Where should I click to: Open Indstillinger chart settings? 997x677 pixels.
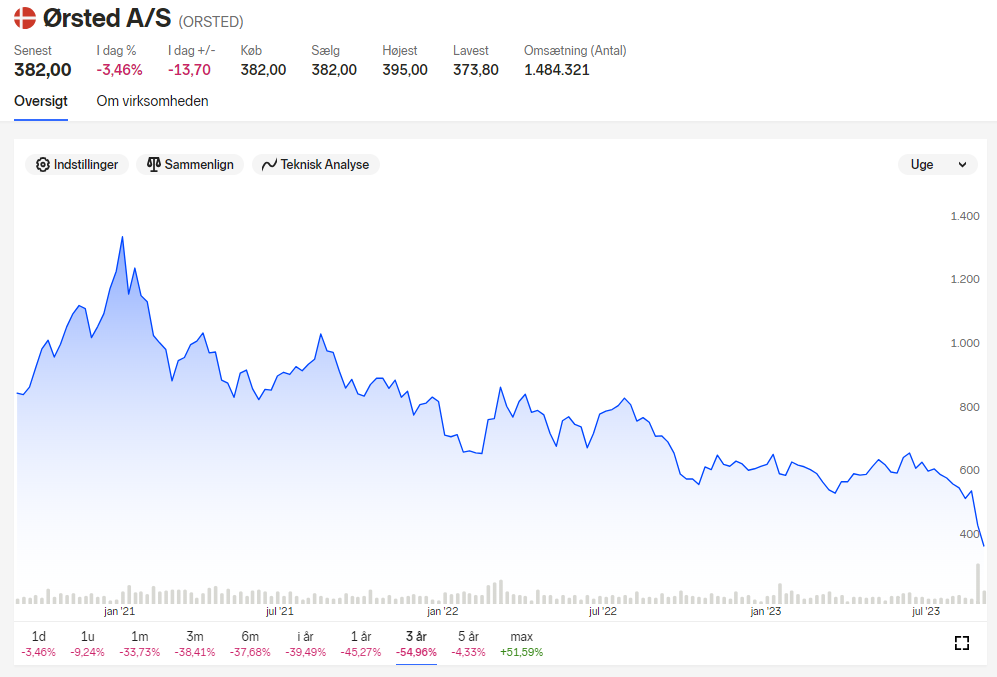(77, 165)
